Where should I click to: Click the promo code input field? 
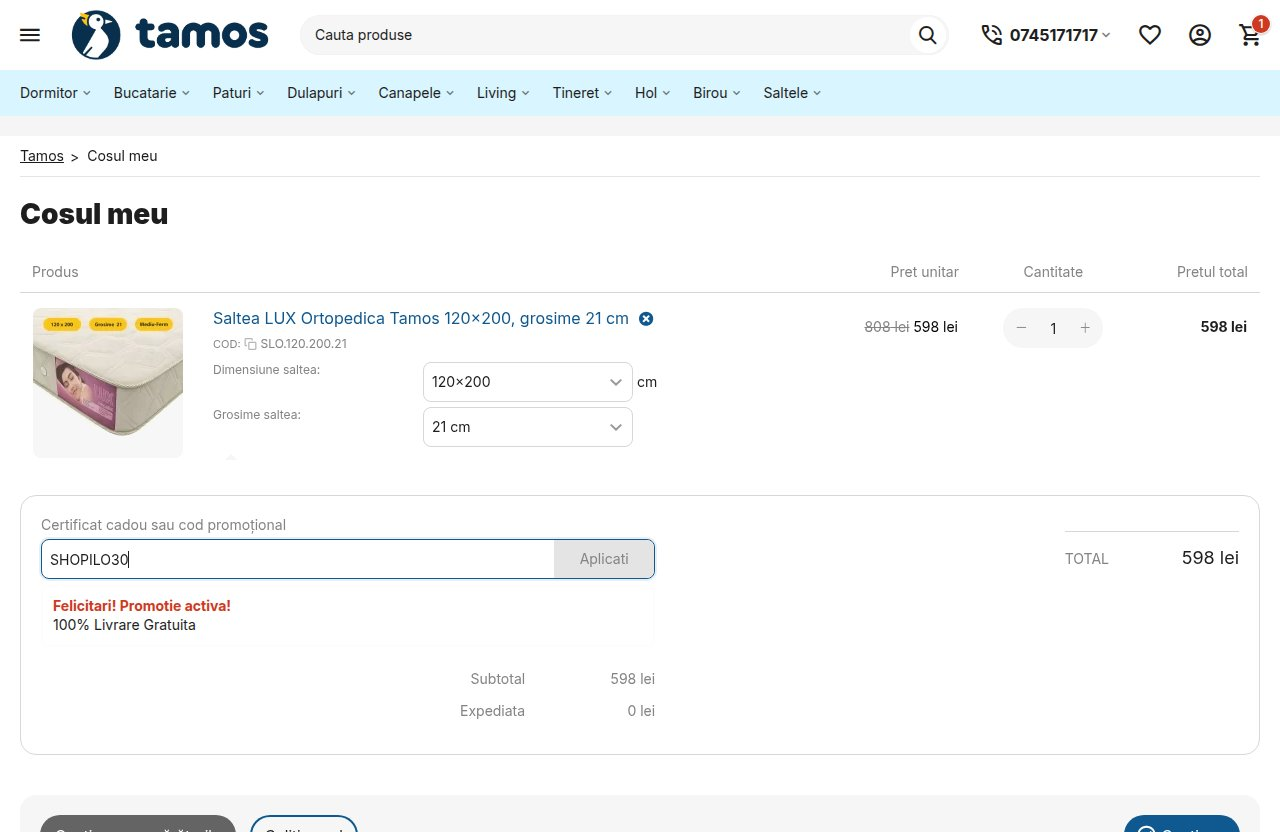tap(298, 559)
